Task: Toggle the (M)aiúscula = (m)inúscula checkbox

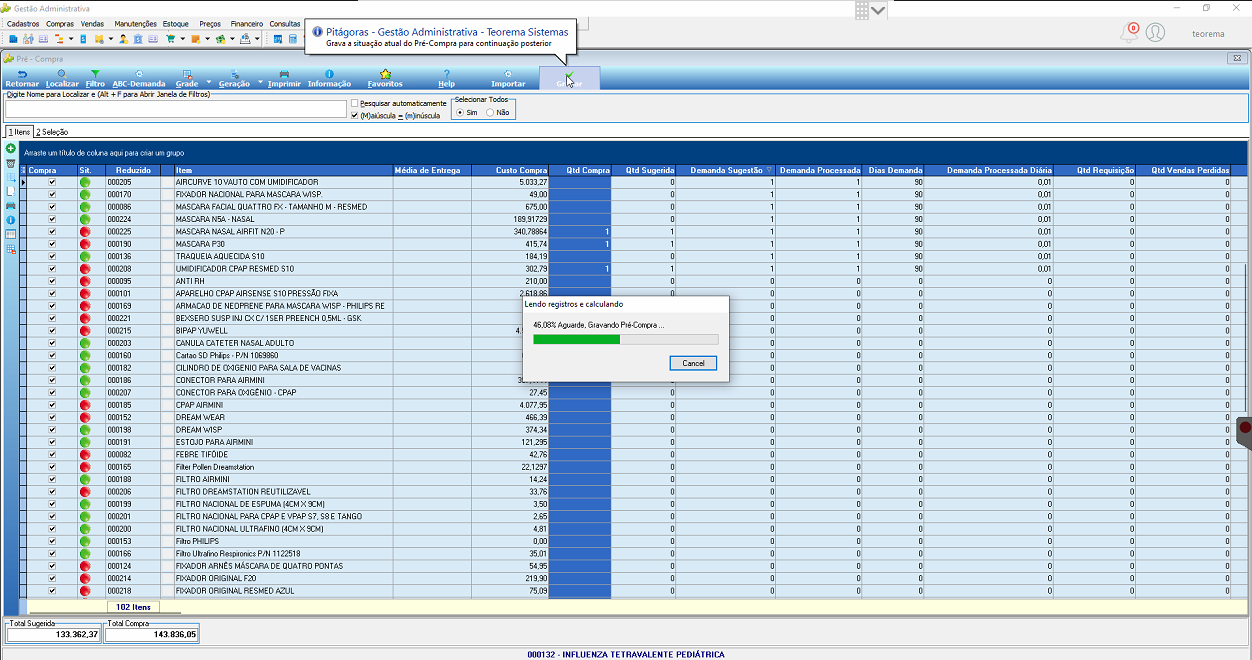Action: coord(355,115)
